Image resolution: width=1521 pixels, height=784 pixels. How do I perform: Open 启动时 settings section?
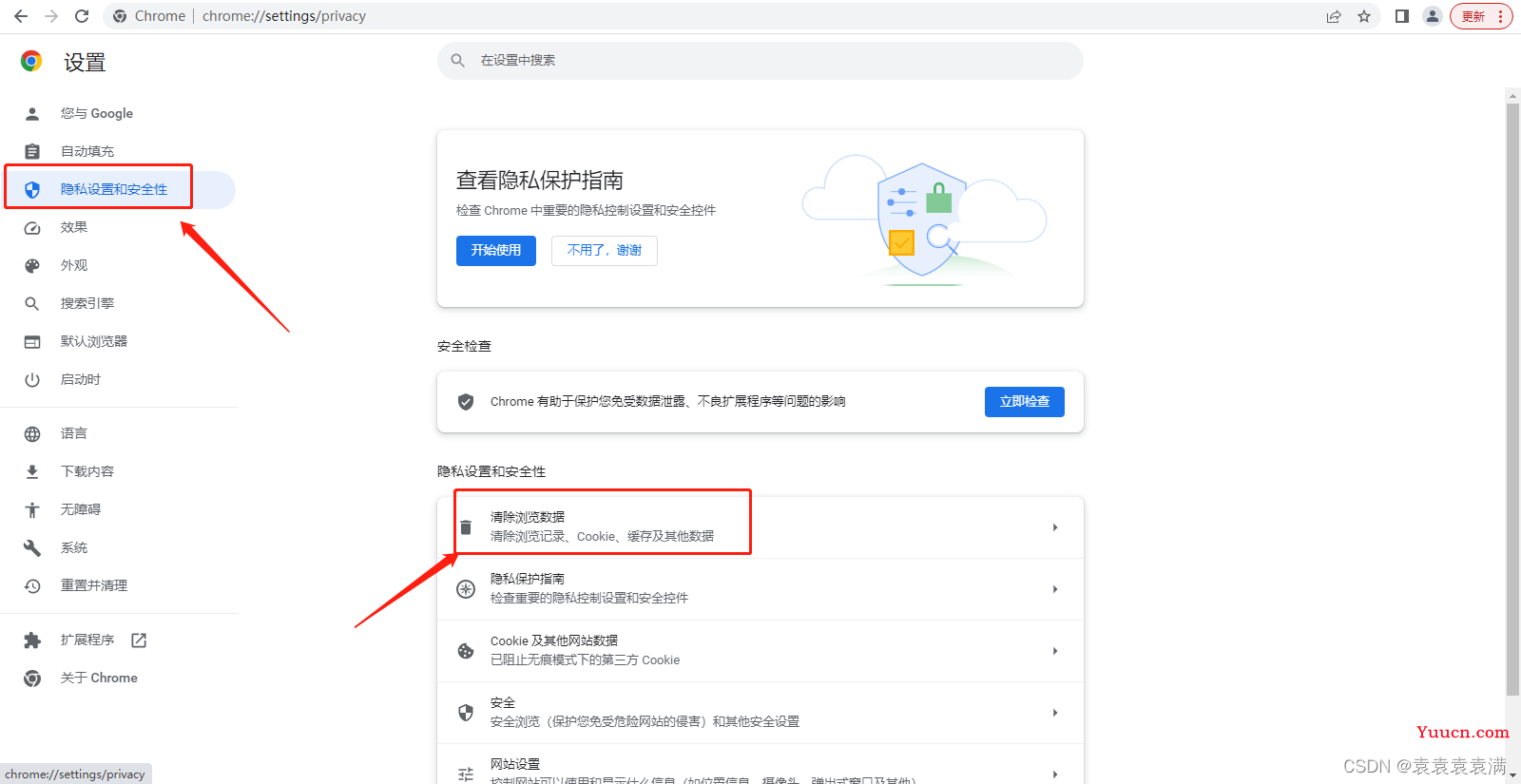pos(118,379)
